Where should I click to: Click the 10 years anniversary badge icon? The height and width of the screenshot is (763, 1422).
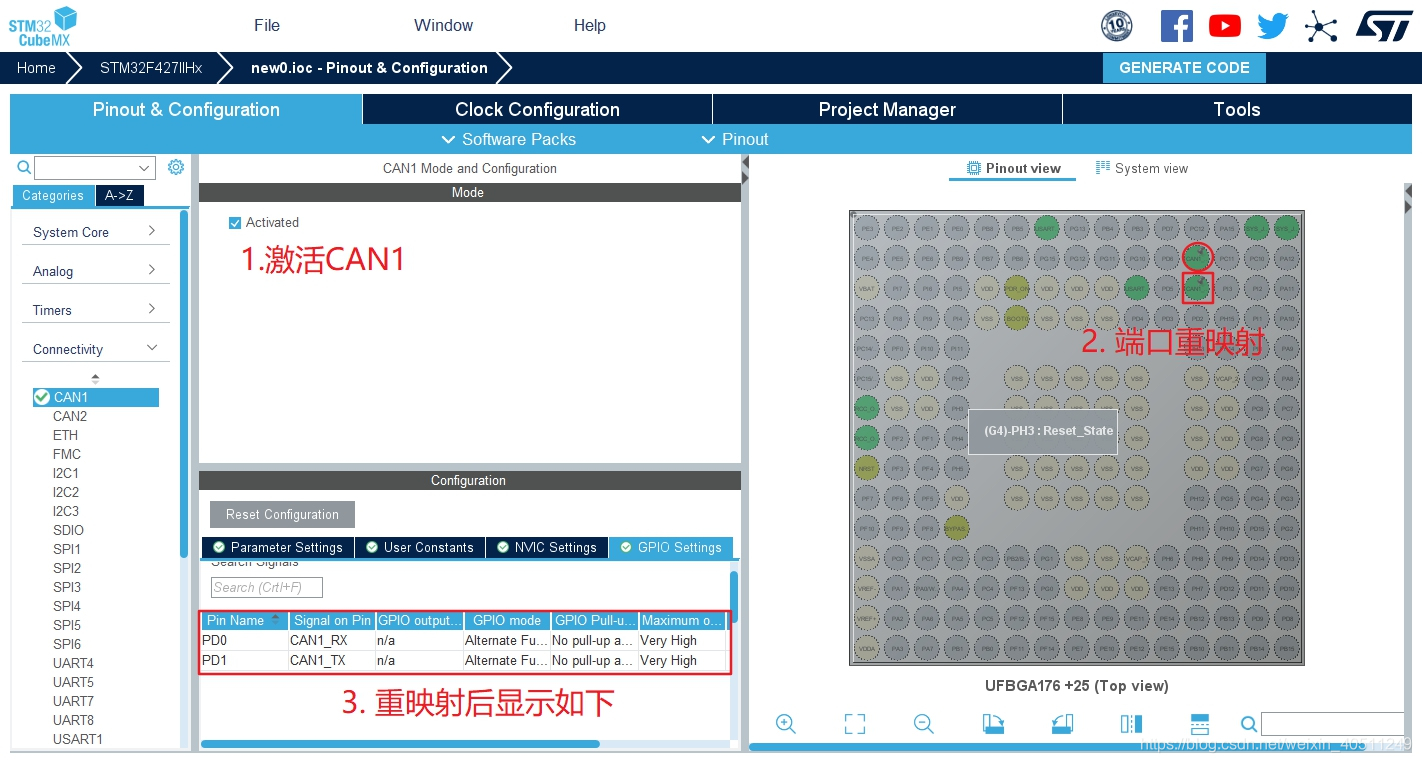click(1116, 26)
